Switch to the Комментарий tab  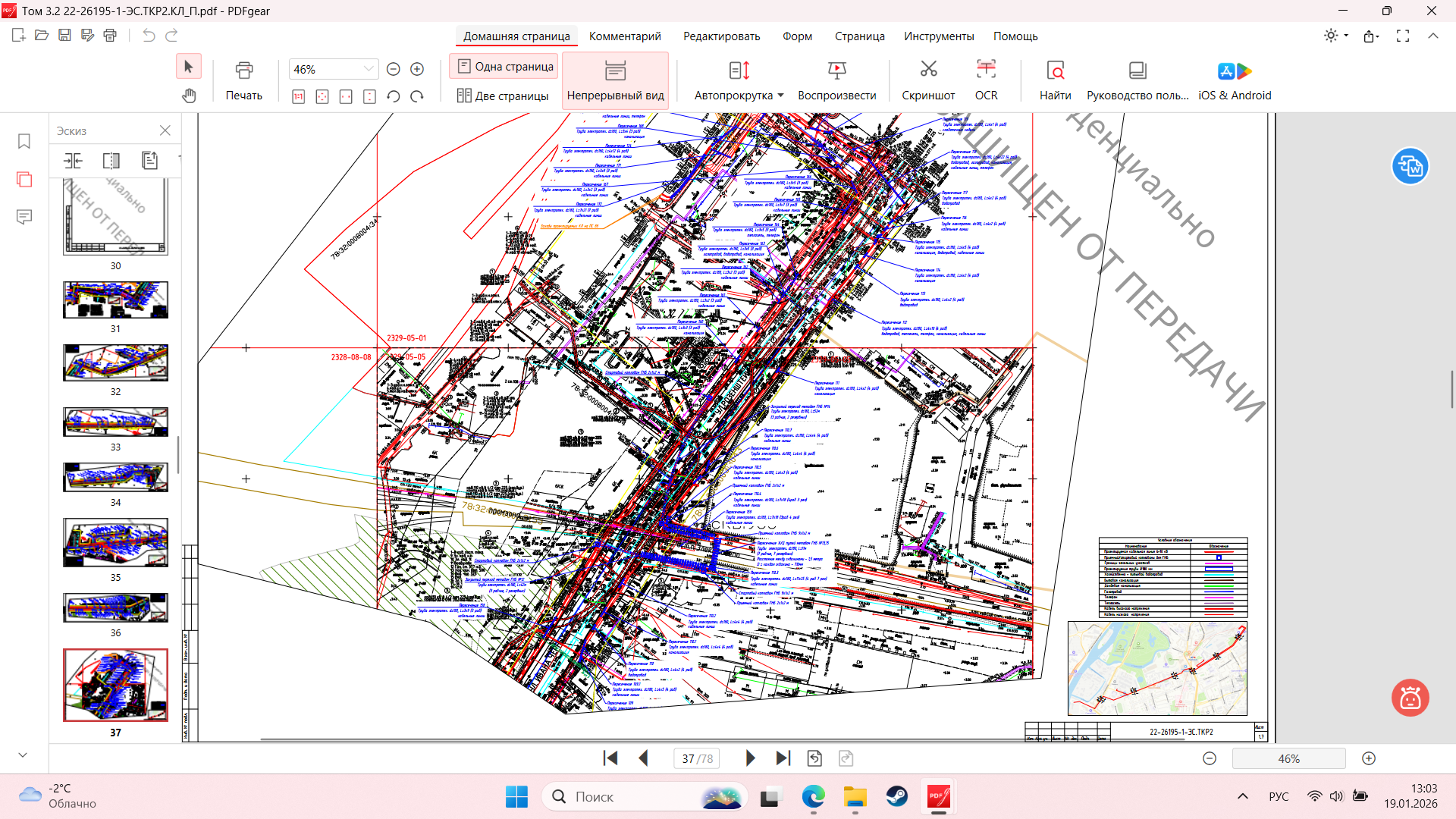625,36
